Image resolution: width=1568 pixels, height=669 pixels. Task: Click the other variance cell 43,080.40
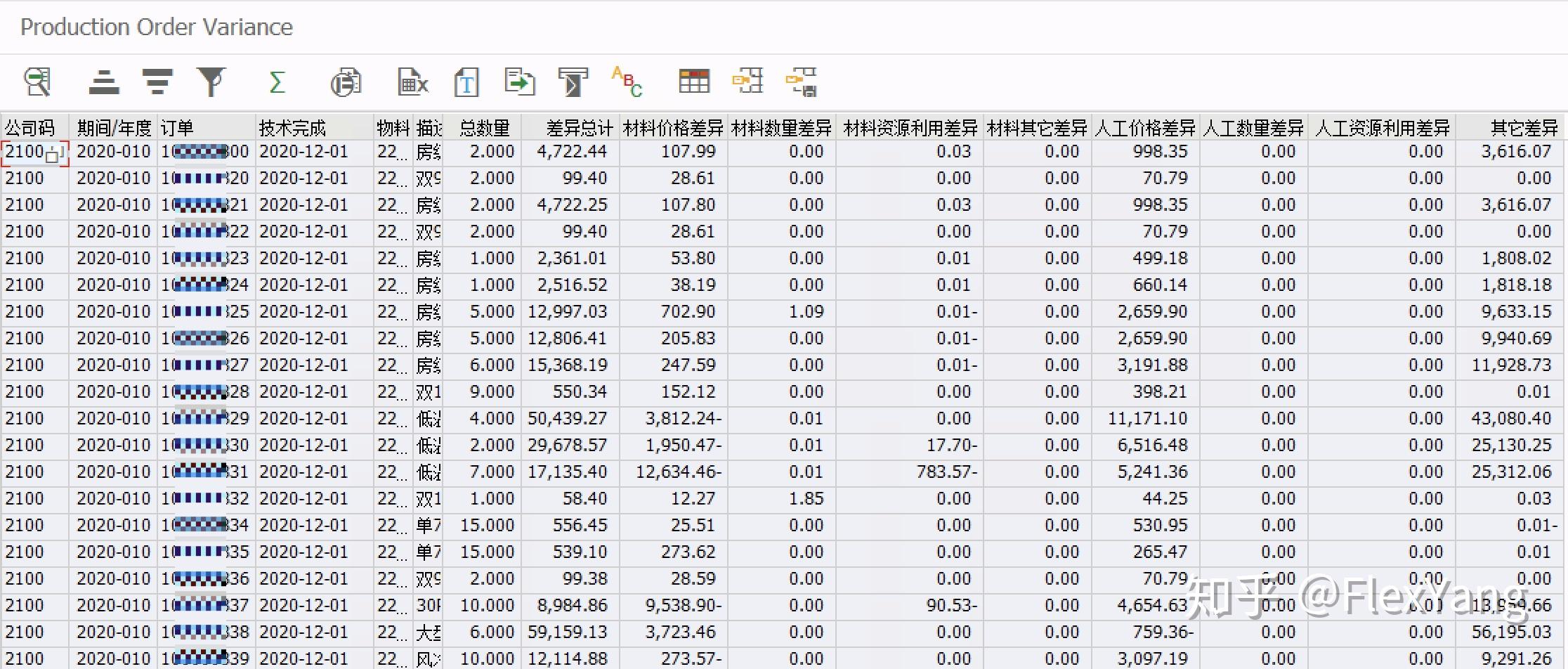pyautogui.click(x=1511, y=419)
